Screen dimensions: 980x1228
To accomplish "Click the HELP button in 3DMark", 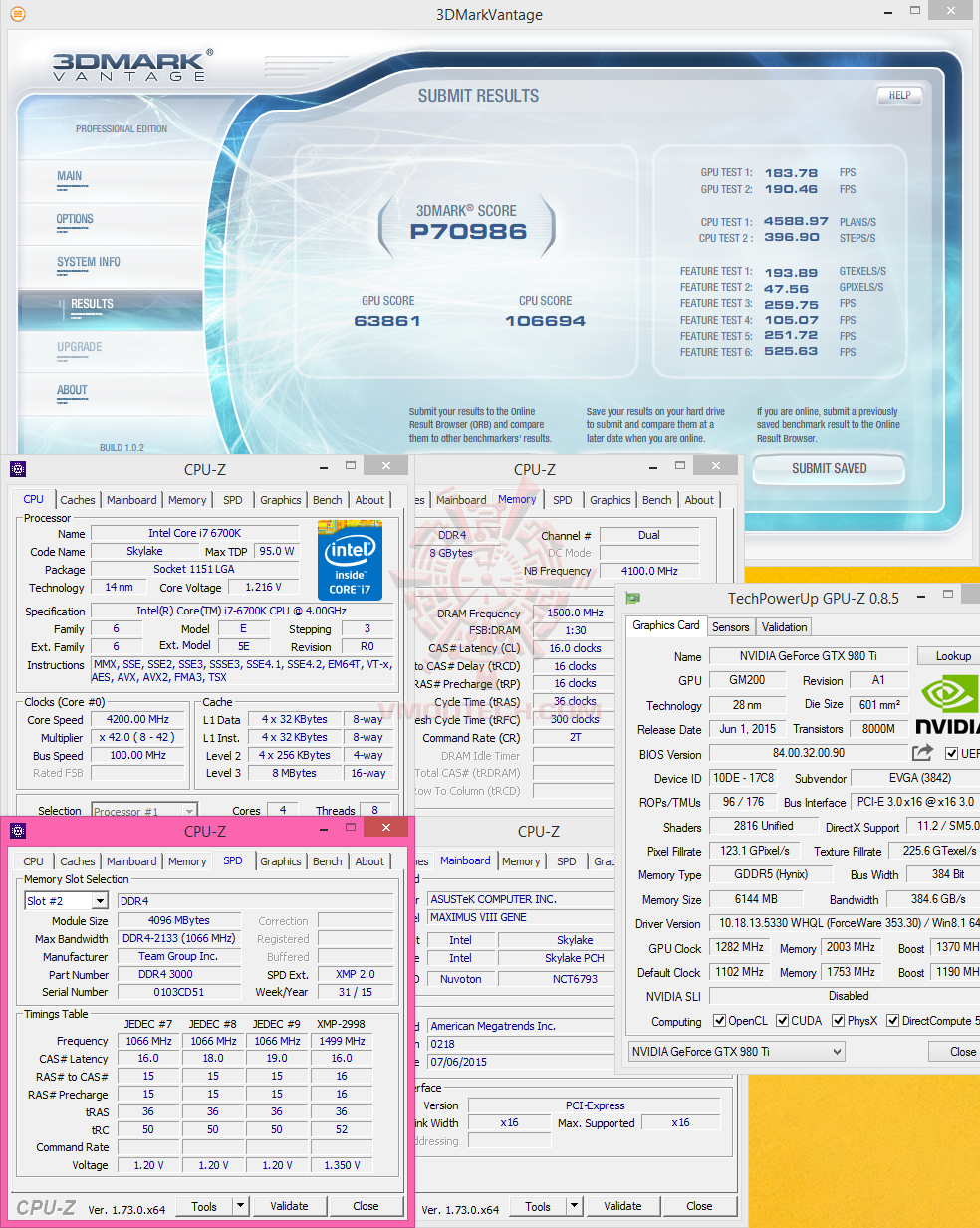I will (x=899, y=96).
